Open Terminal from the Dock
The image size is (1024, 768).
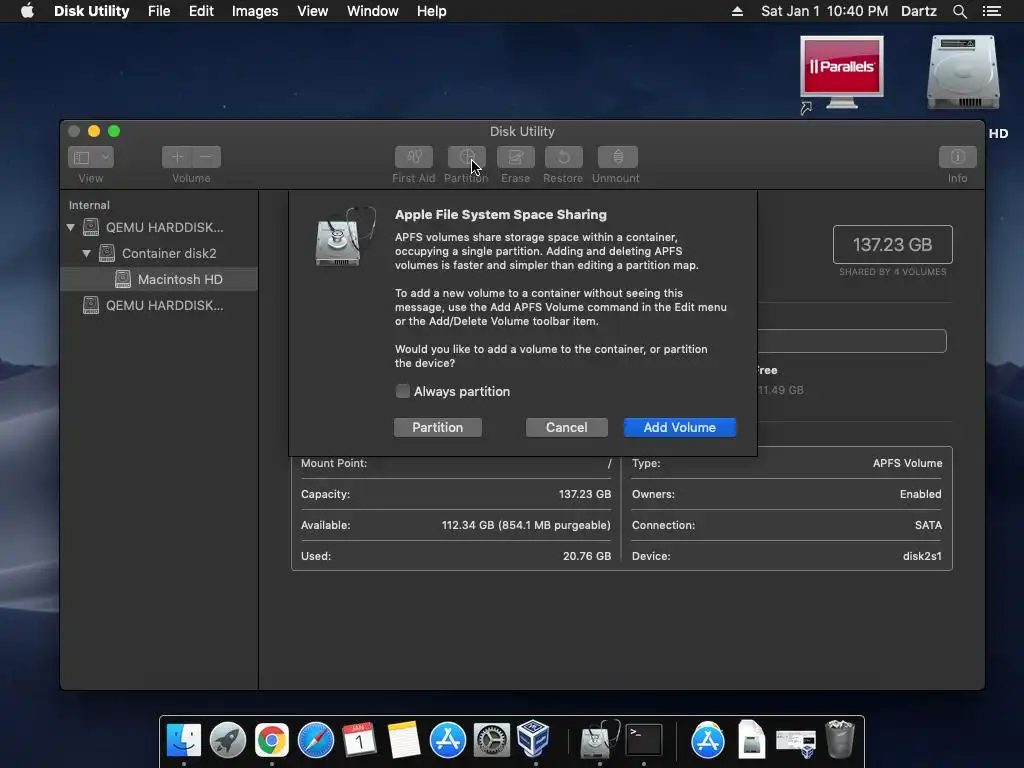643,740
